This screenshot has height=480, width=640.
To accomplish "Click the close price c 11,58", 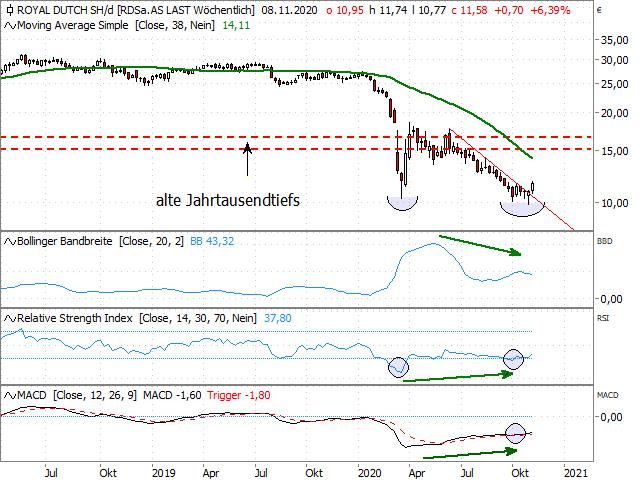I will coord(469,10).
